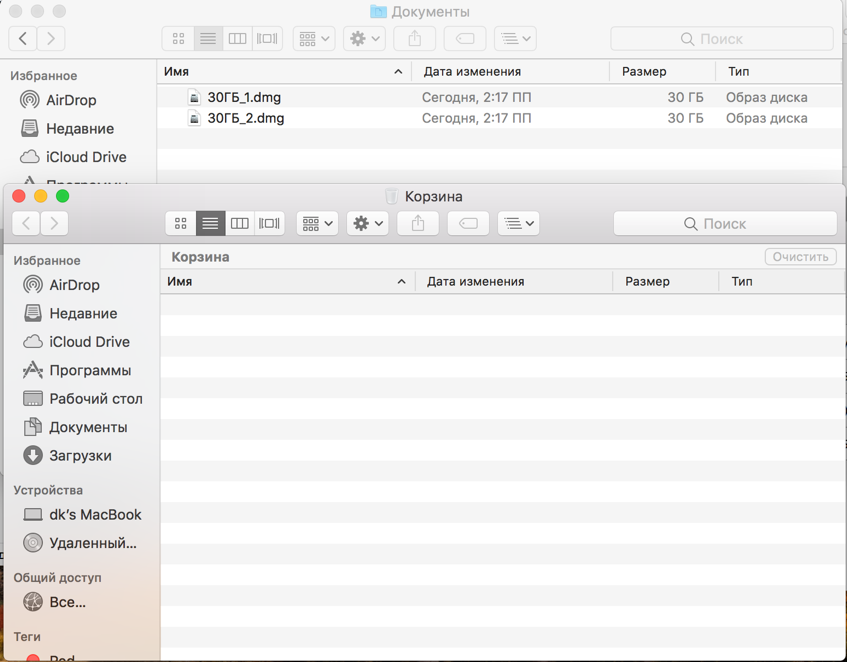This screenshot has height=662, width=847.
Task: Click size 30 ГБ of 30ГБ_1.dmg
Action: 685,97
